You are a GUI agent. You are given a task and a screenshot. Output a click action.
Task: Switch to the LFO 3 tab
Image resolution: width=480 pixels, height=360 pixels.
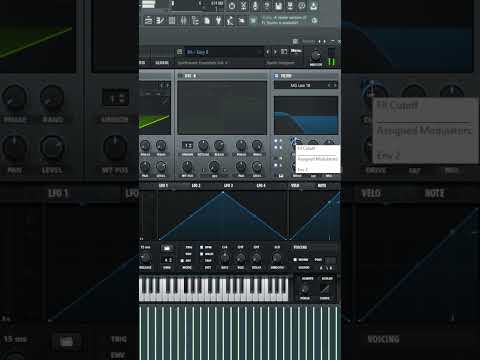(228, 186)
